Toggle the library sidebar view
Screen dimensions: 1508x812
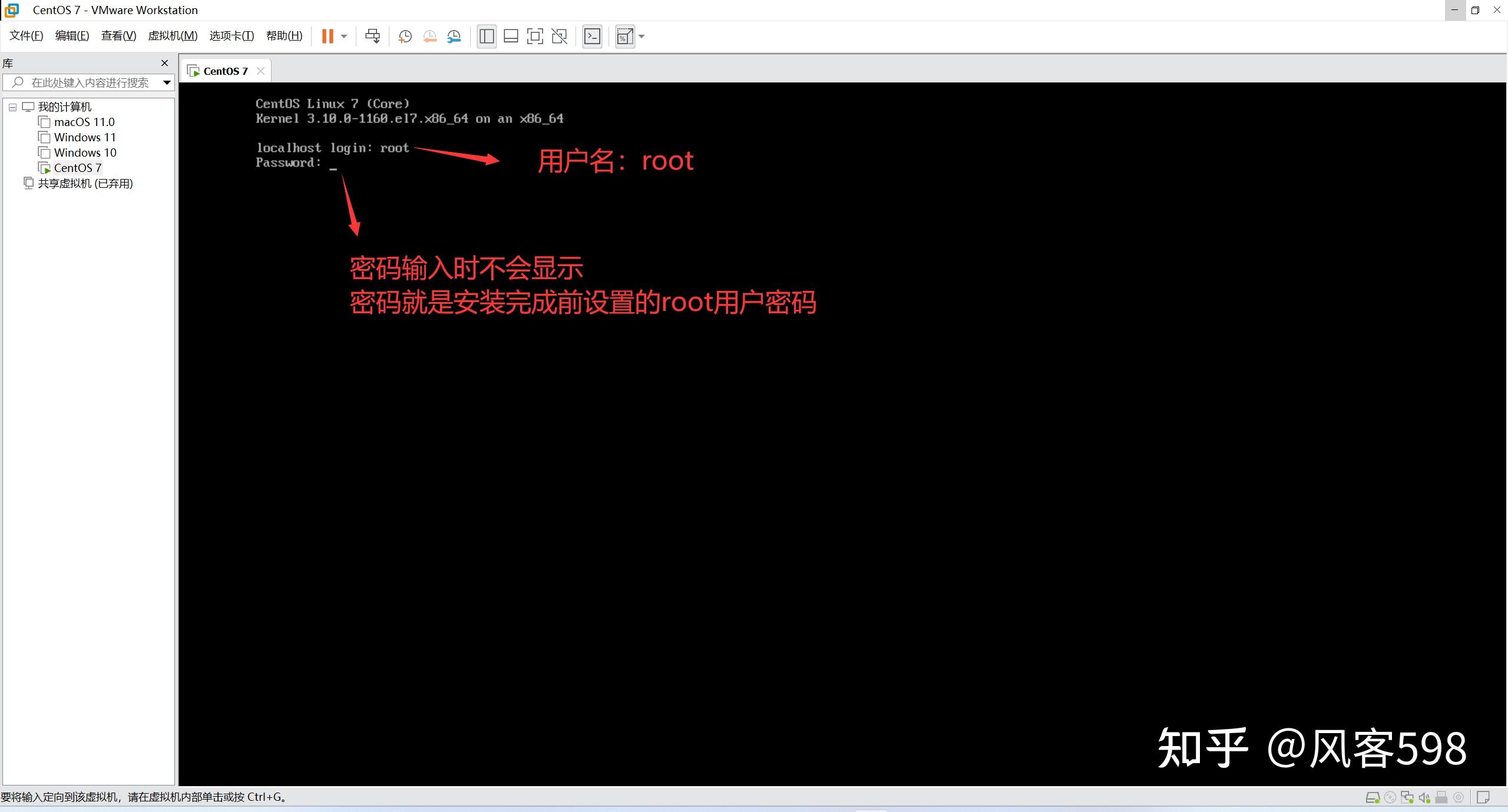pyautogui.click(x=487, y=37)
